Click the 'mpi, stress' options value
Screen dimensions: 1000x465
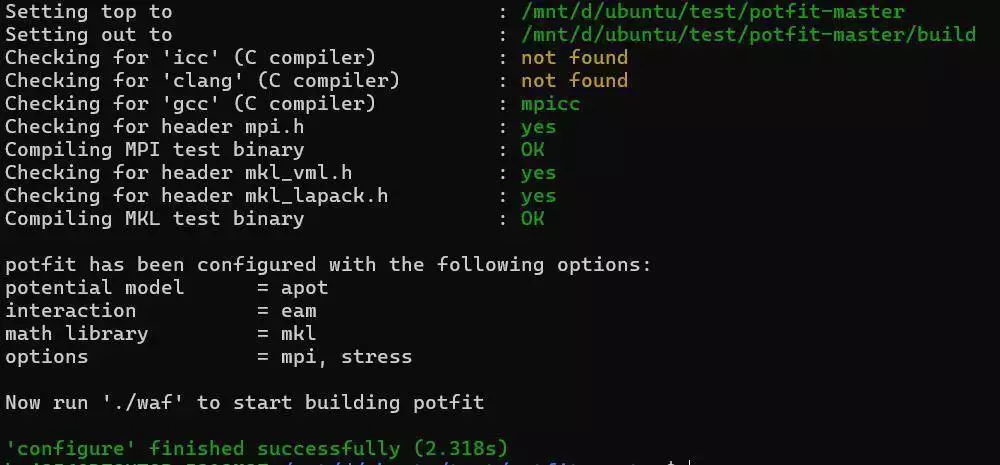point(346,357)
